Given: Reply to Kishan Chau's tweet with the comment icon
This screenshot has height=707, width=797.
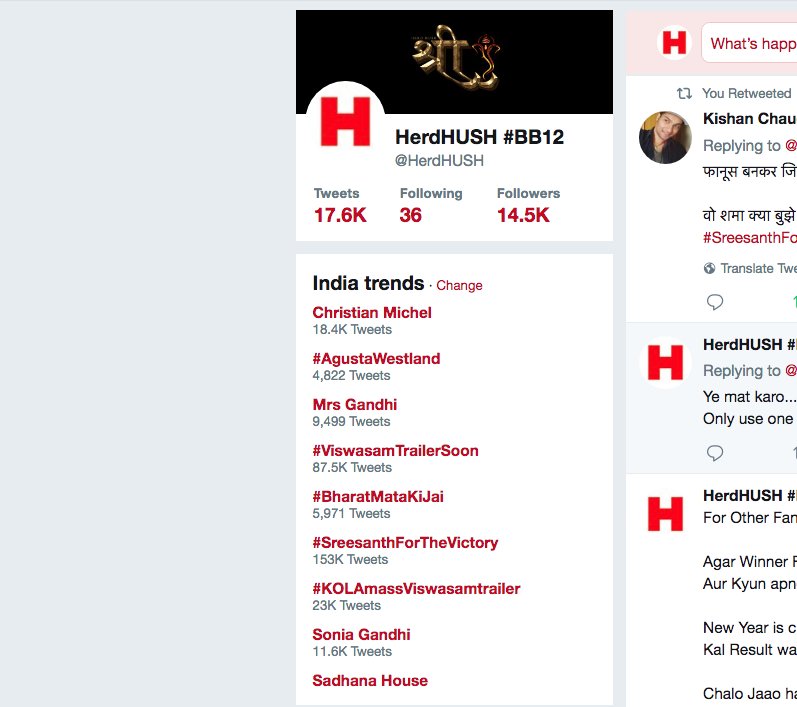Looking at the screenshot, I should click(x=715, y=302).
